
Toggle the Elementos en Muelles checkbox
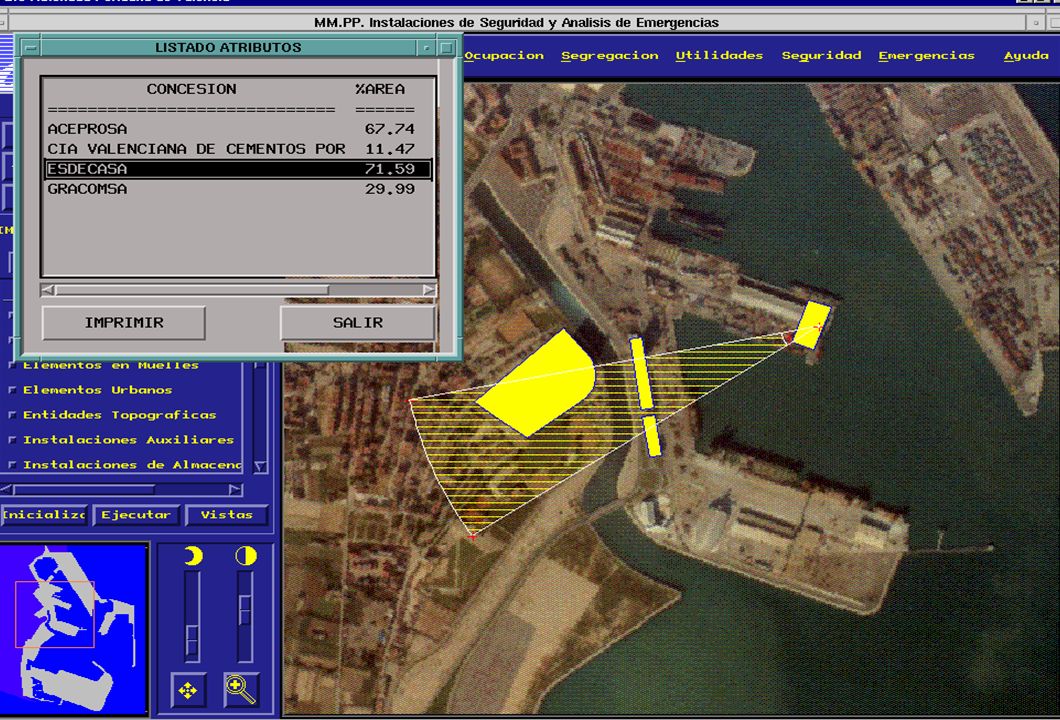[x=11, y=365]
